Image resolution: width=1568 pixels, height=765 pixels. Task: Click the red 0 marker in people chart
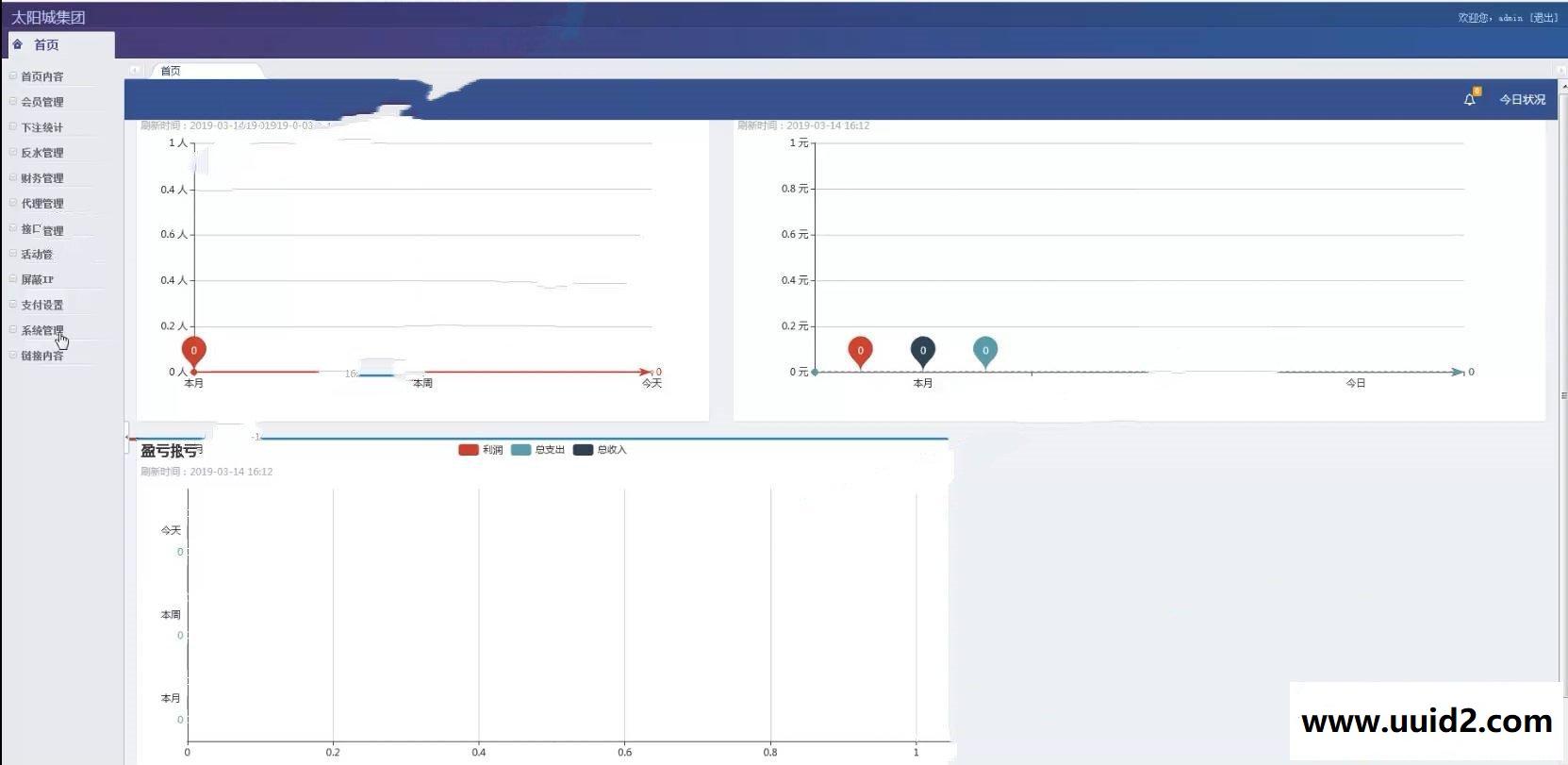pyautogui.click(x=193, y=350)
